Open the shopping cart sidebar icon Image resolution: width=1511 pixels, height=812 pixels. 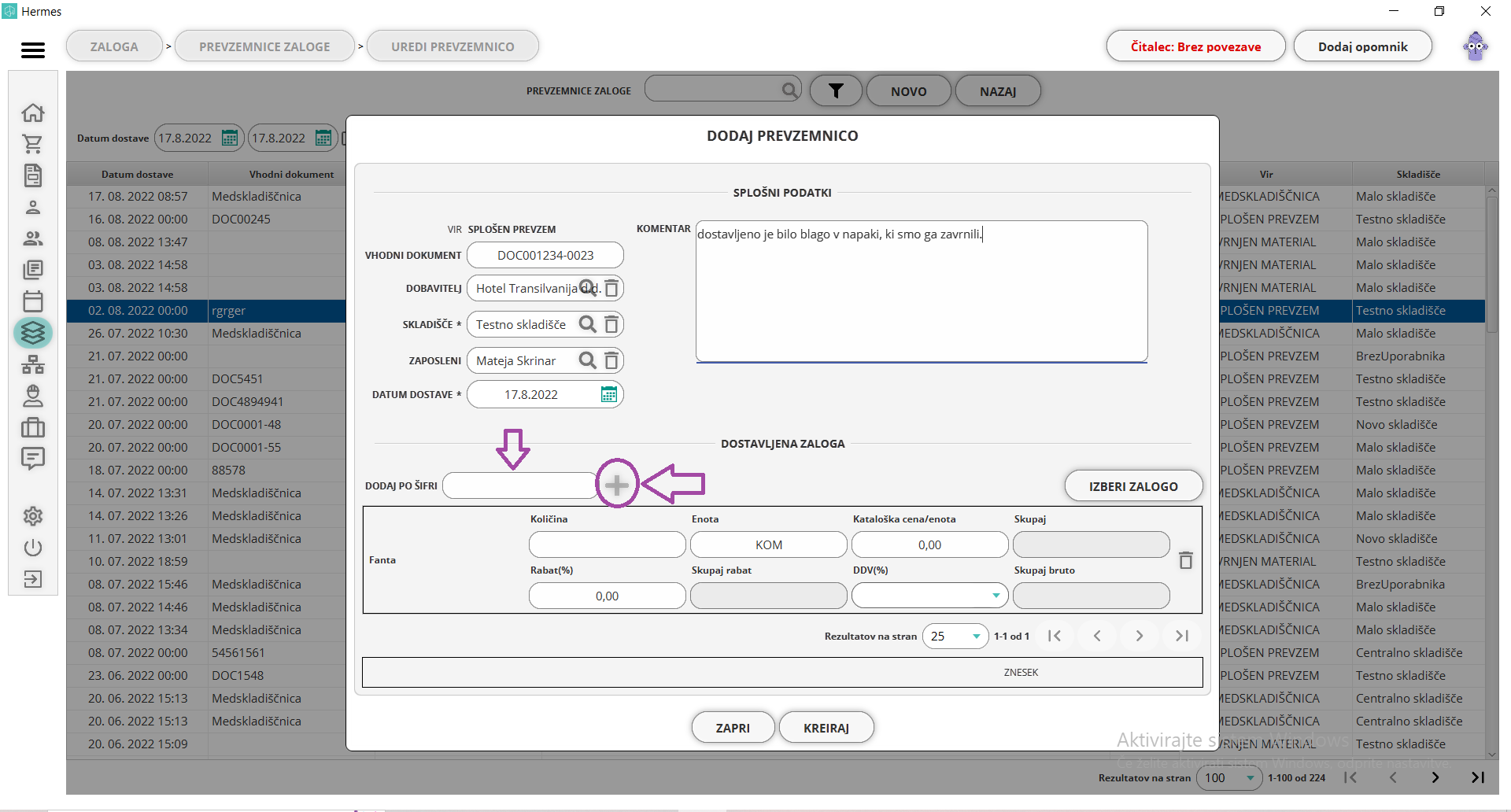coord(33,144)
